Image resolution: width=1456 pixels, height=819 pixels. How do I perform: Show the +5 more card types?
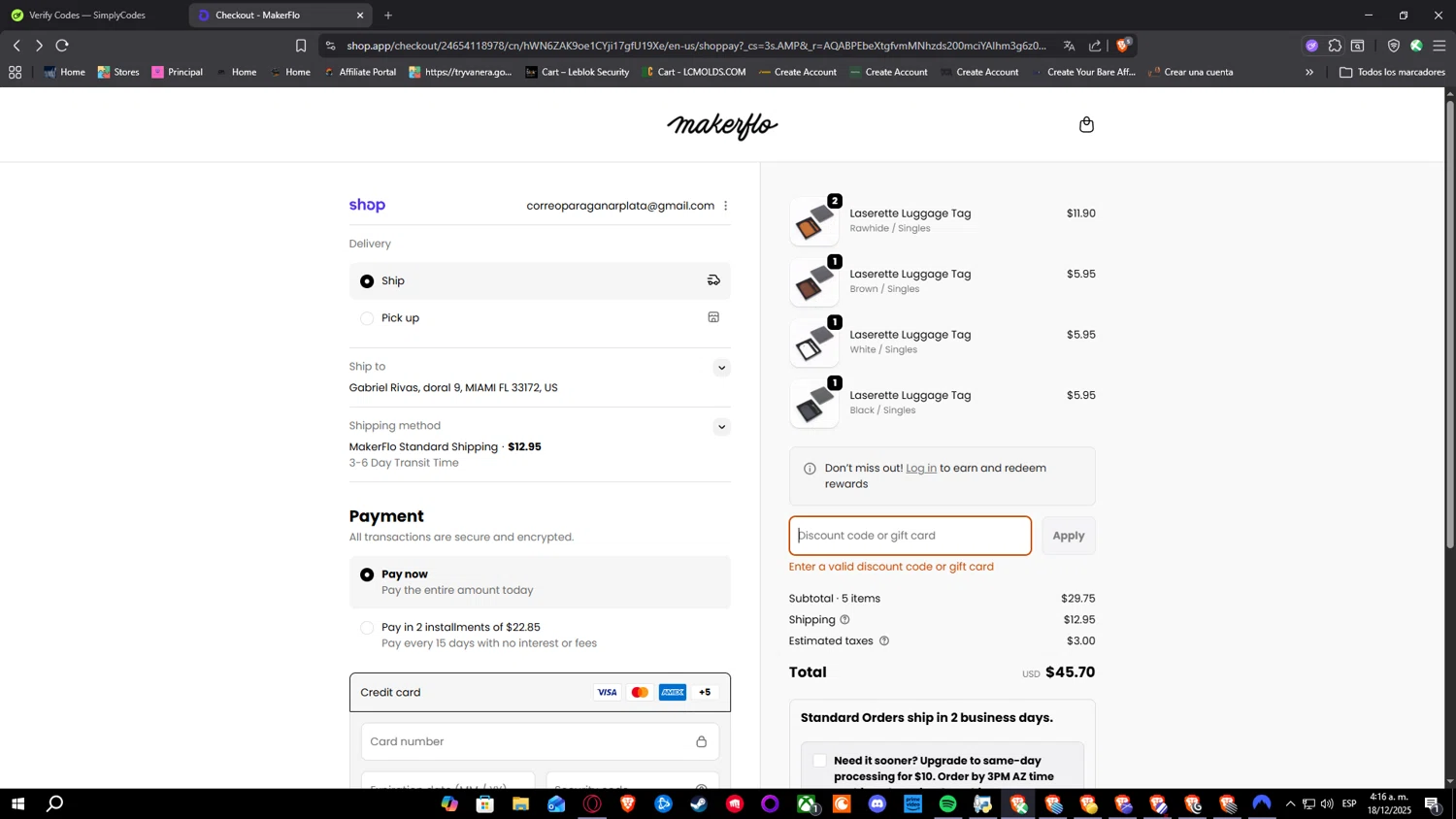click(x=705, y=693)
